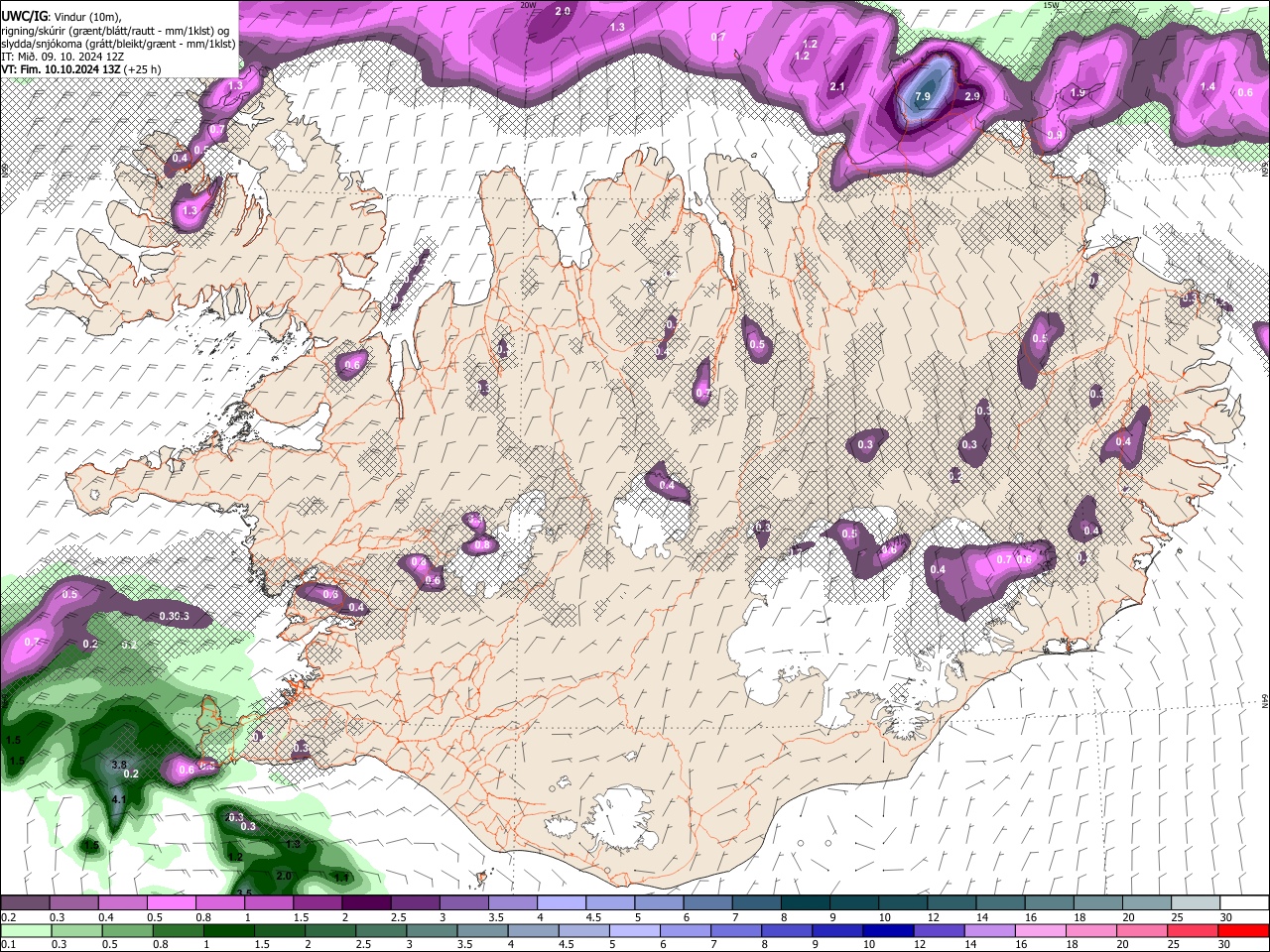Click the 4.1 rain value in the southwest
Screen dimensions: 1270x952
[x=118, y=799]
